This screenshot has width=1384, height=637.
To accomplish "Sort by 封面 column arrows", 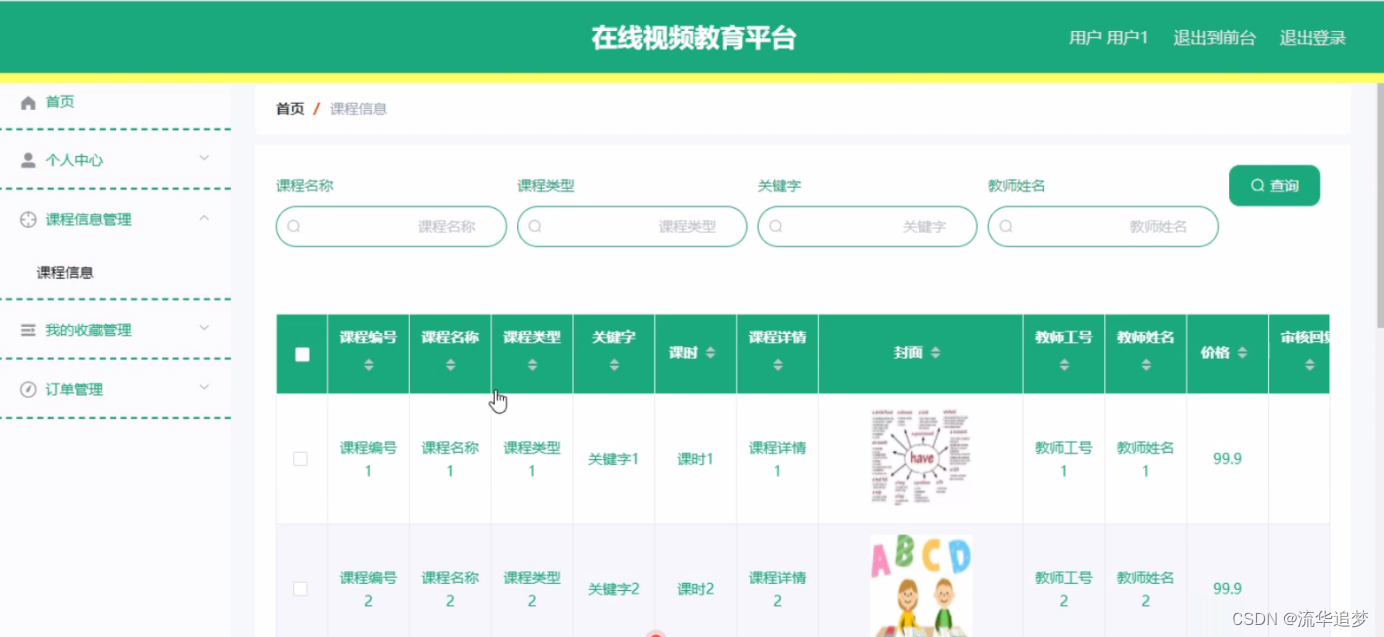I will (936, 353).
